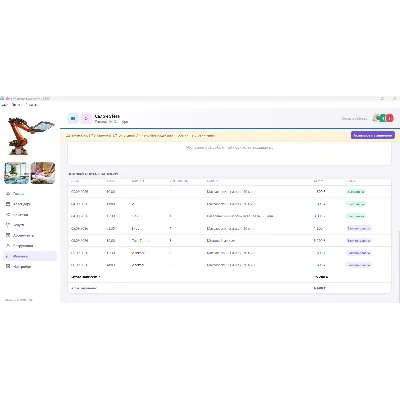Select the sidebar entry with the person icon

(29, 246)
